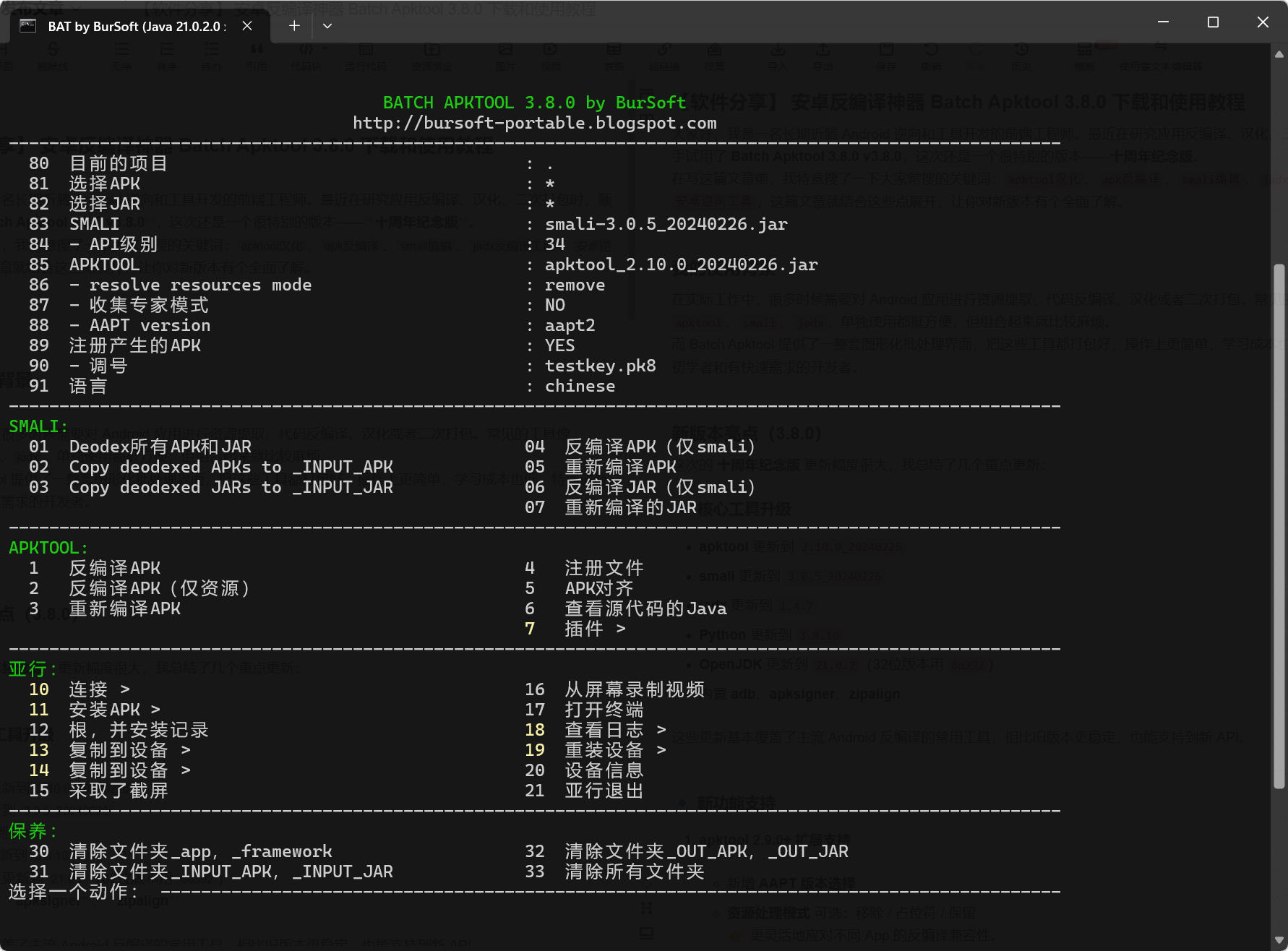The width and height of the screenshot is (1288, 951).
Task: Click the line "6 查看源代码的Java"
Action: click(626, 608)
